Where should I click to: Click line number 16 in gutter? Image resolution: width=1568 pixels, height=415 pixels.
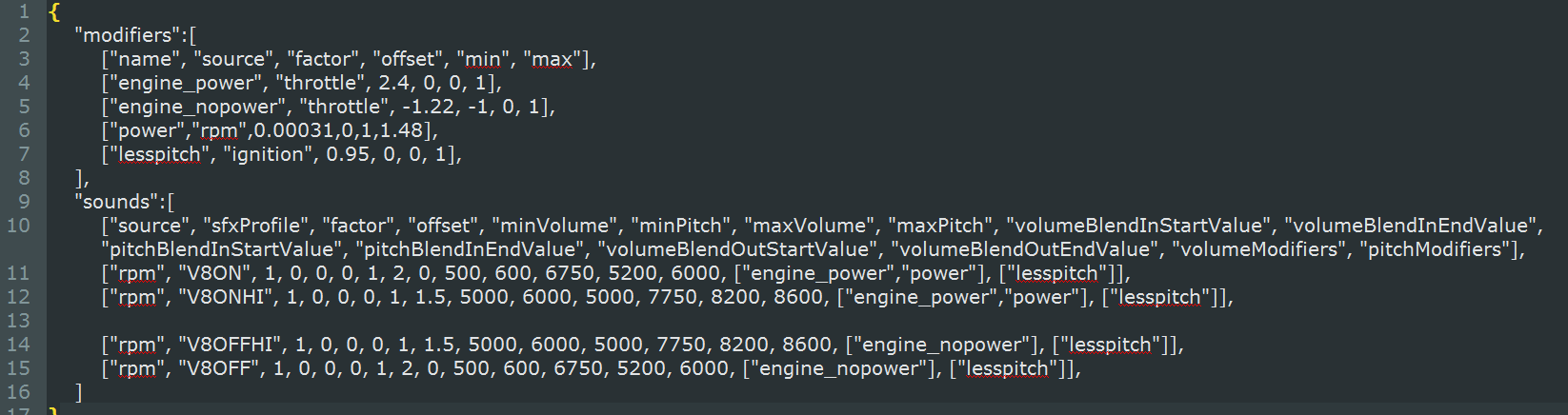[18, 392]
